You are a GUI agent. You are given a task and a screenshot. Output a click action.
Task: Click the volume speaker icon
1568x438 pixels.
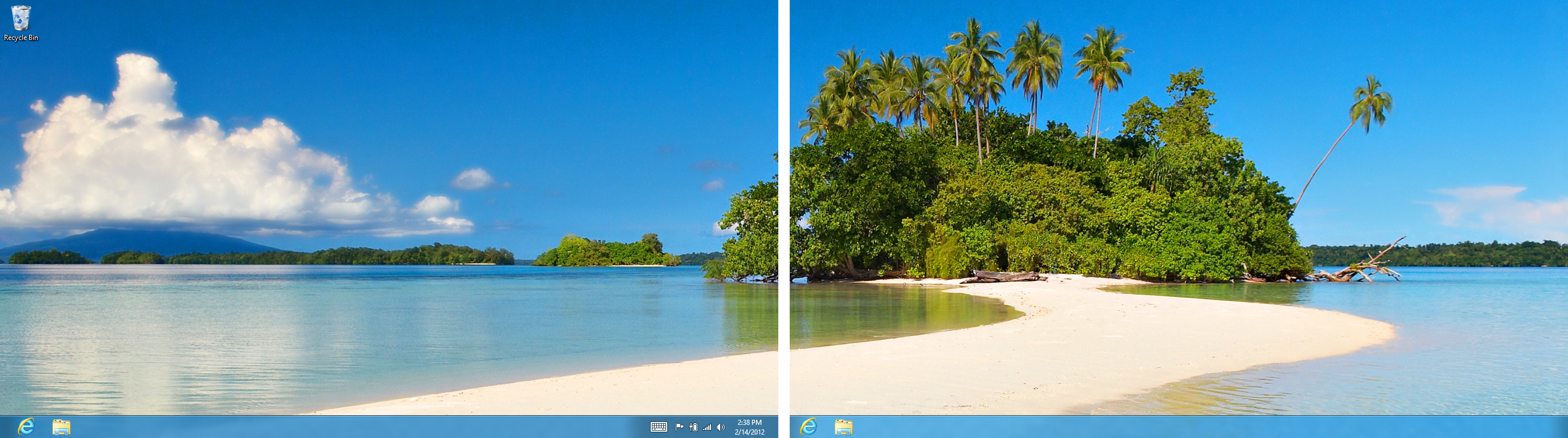[x=721, y=427]
